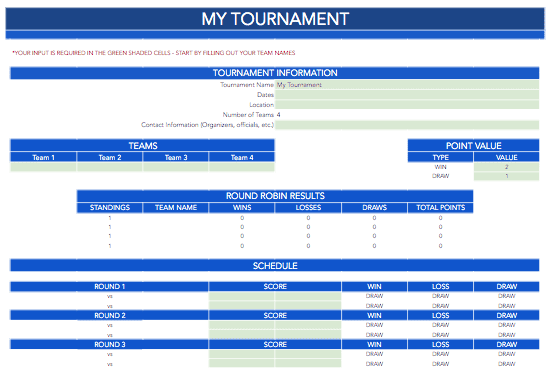Screen dimensions: 548x386
Task: Click the Number of Teams value 4
Action: (279, 115)
